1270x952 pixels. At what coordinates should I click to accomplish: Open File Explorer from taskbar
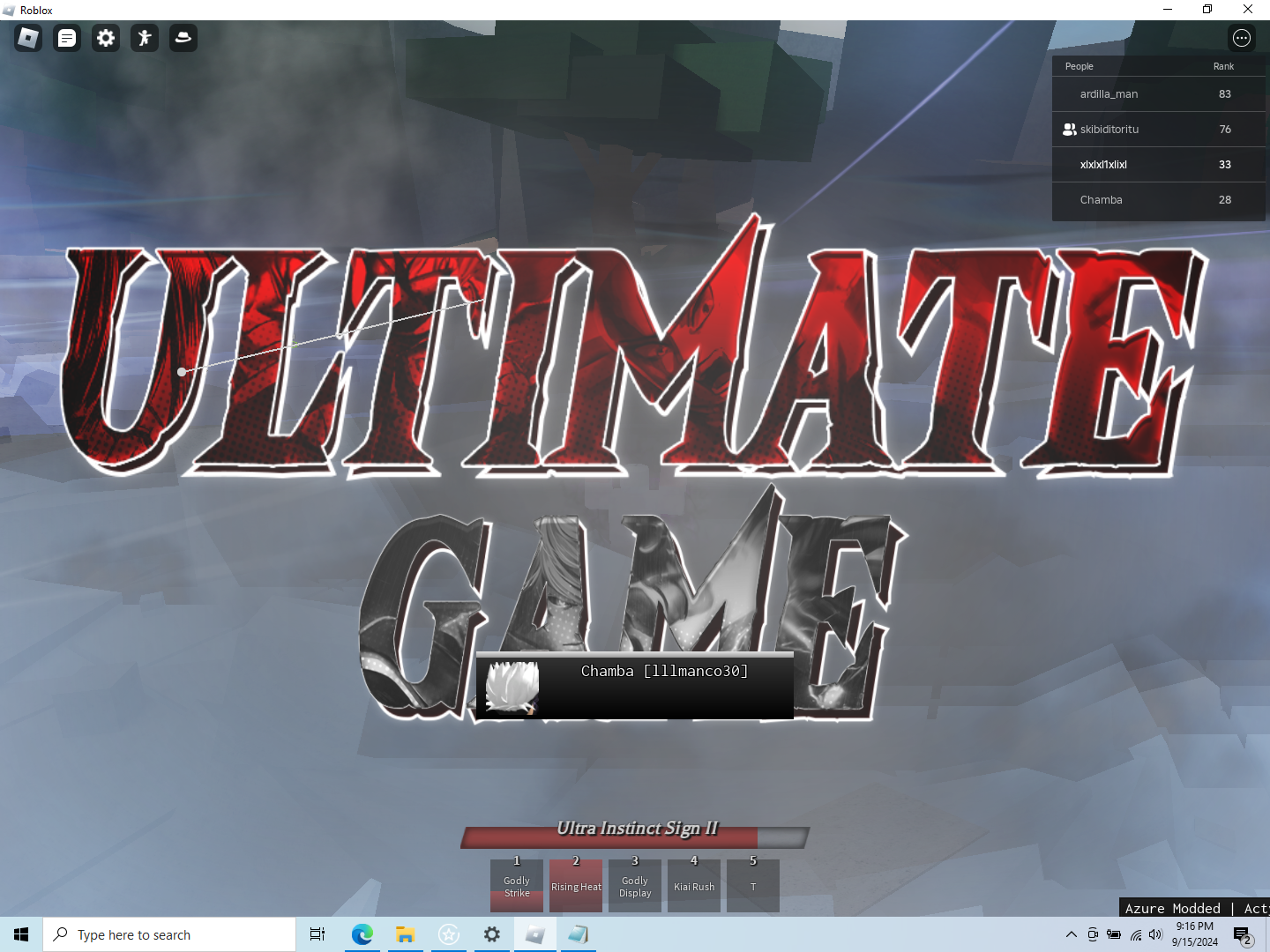[x=405, y=934]
